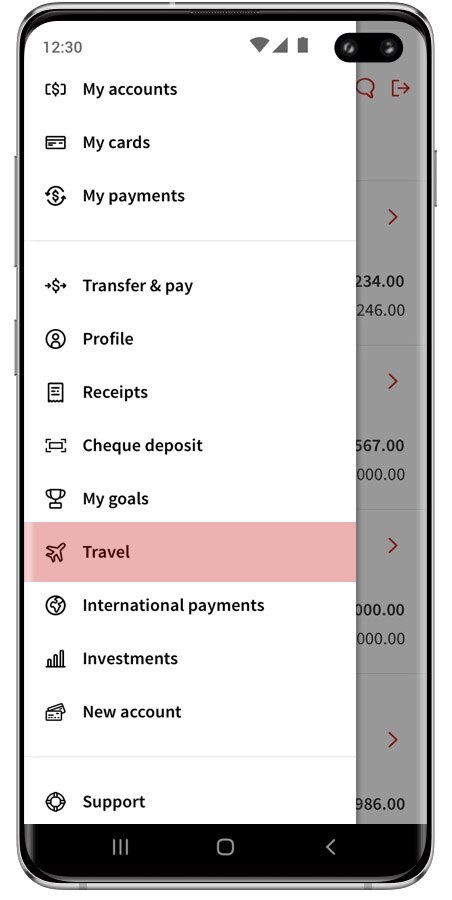The image size is (452, 900).
Task: Tap the Profile person icon
Action: [x=56, y=339]
